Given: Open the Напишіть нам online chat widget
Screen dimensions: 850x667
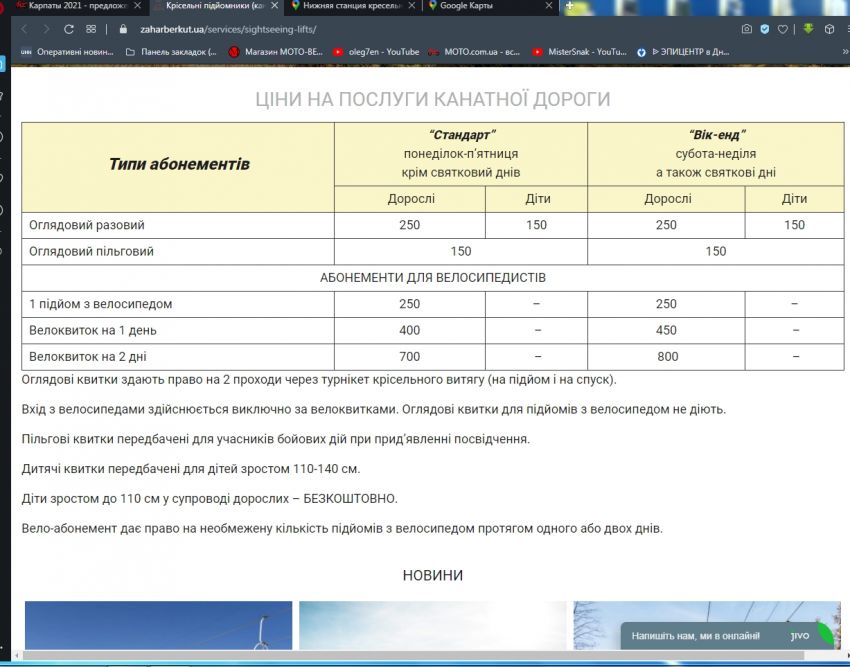Looking at the screenshot, I should [726, 636].
